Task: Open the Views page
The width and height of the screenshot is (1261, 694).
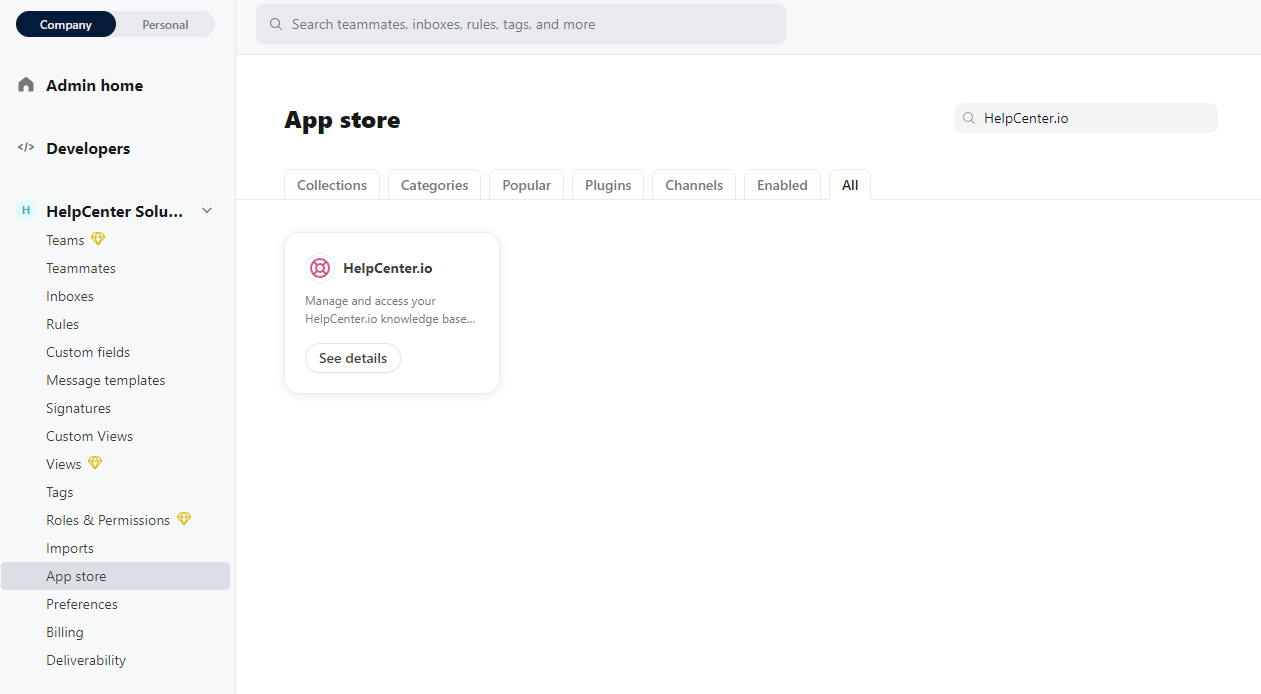Action: pos(64,464)
